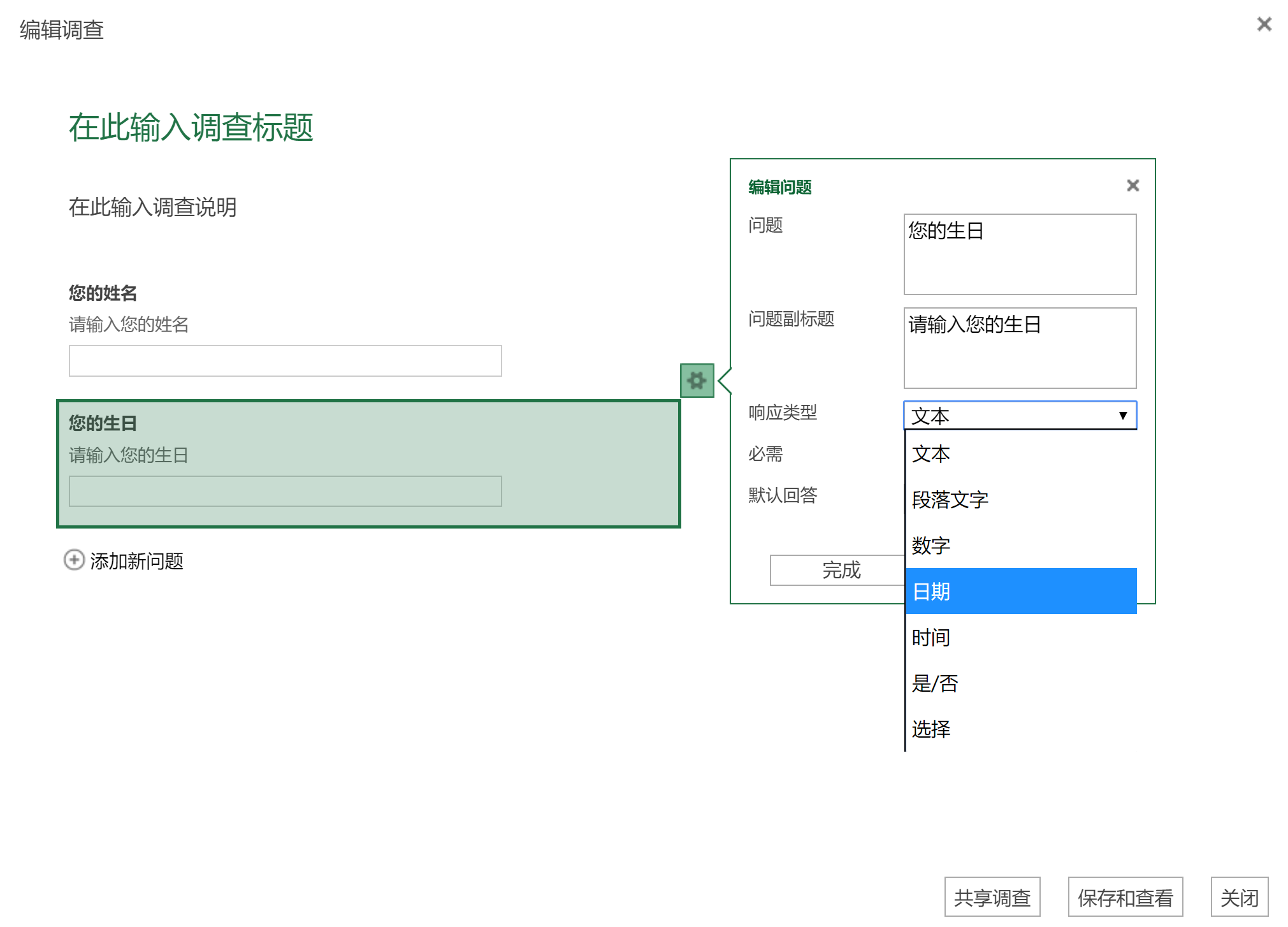Pick the highlighted 日期 option
The height and width of the screenshot is (927, 1288).
[x=1021, y=592]
